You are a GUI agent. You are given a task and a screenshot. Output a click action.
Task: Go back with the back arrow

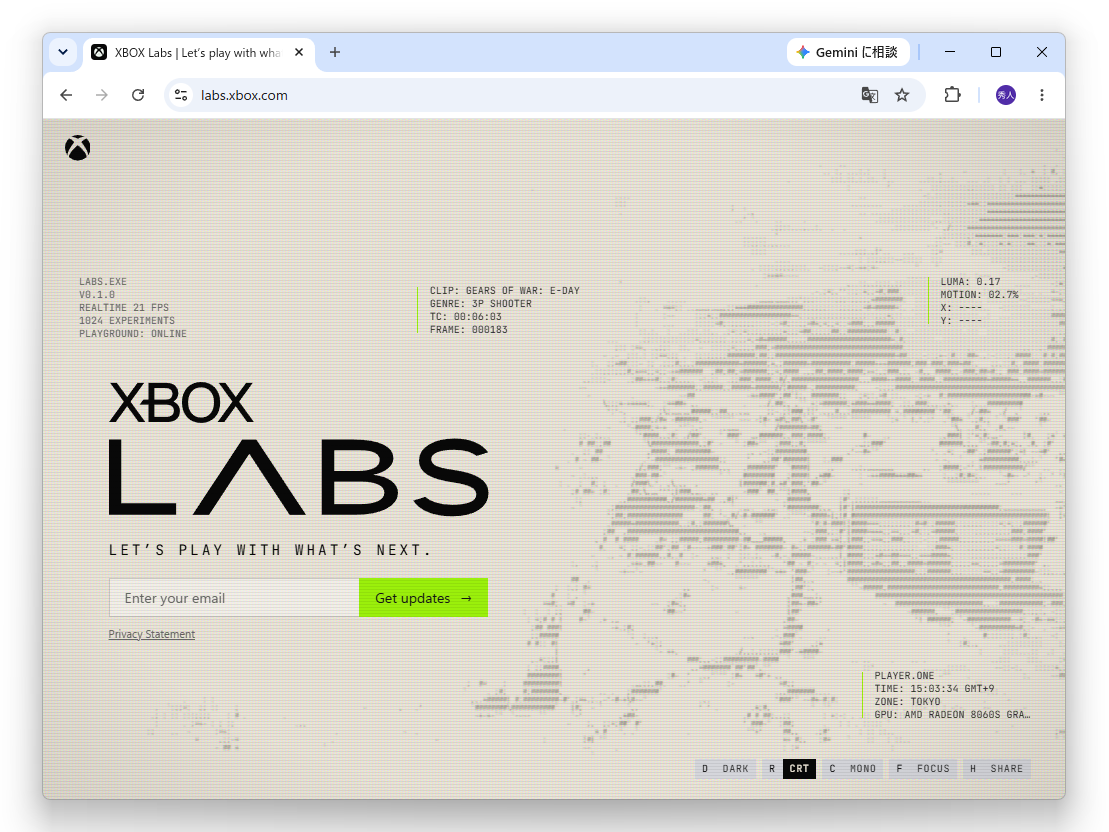[x=66, y=95]
